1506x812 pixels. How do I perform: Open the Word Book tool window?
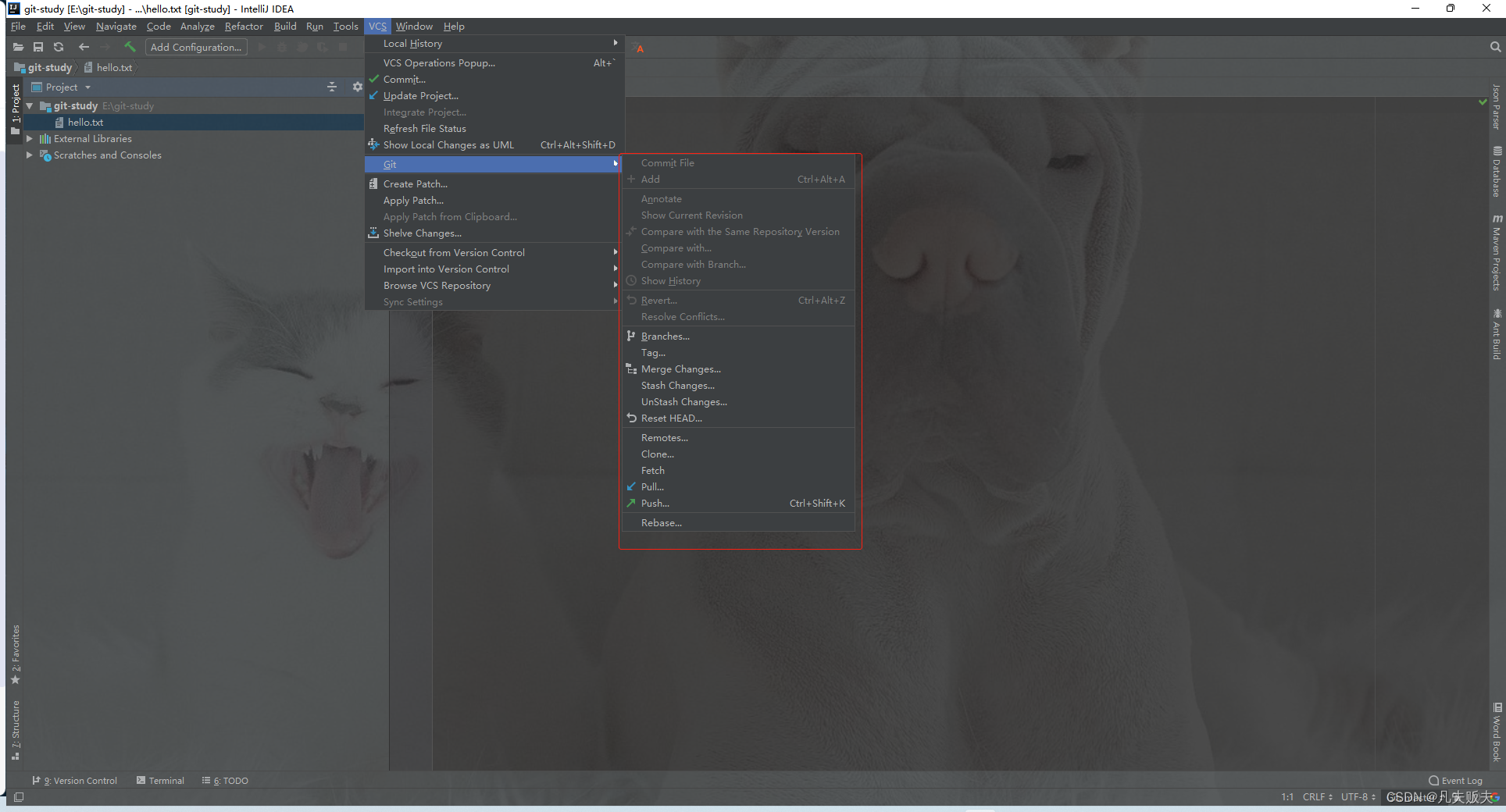[1497, 732]
